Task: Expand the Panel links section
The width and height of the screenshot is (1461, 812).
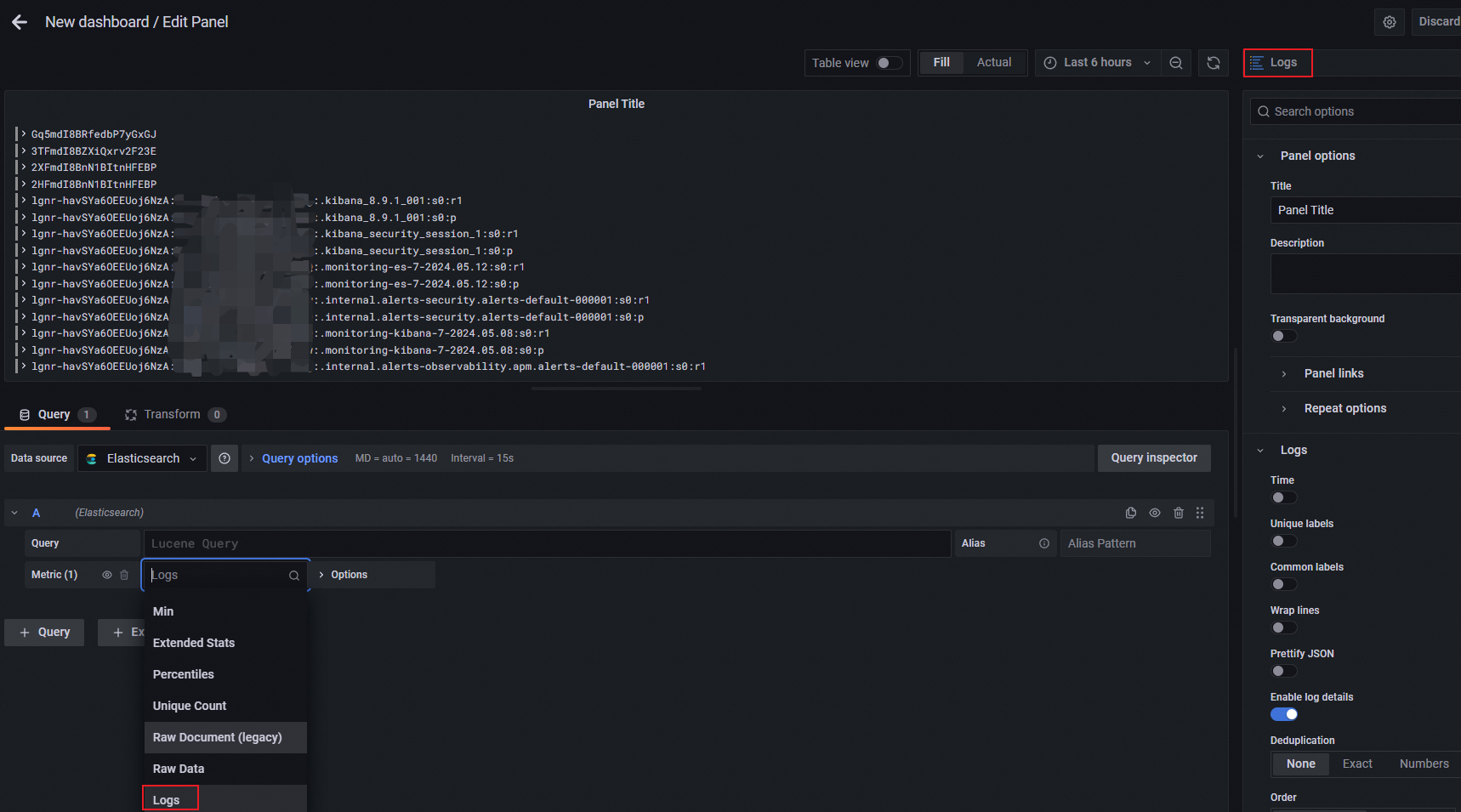Action: (x=1333, y=373)
